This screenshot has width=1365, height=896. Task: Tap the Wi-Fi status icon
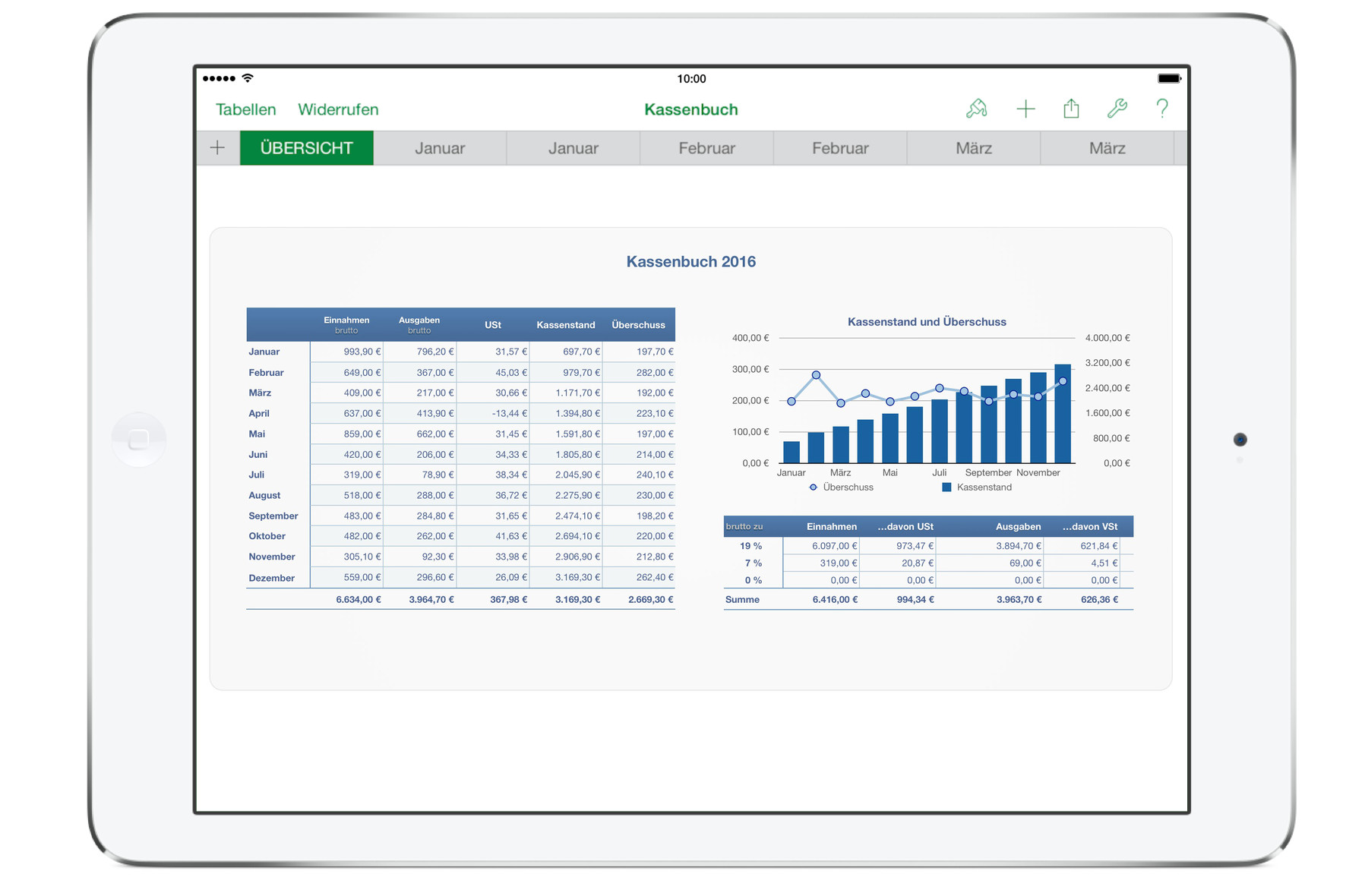tap(248, 78)
